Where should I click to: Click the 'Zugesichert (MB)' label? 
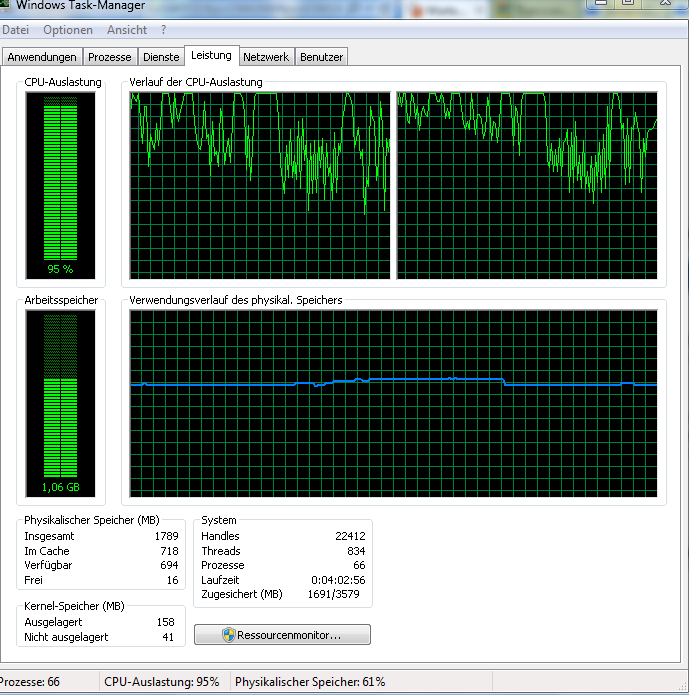(242, 594)
